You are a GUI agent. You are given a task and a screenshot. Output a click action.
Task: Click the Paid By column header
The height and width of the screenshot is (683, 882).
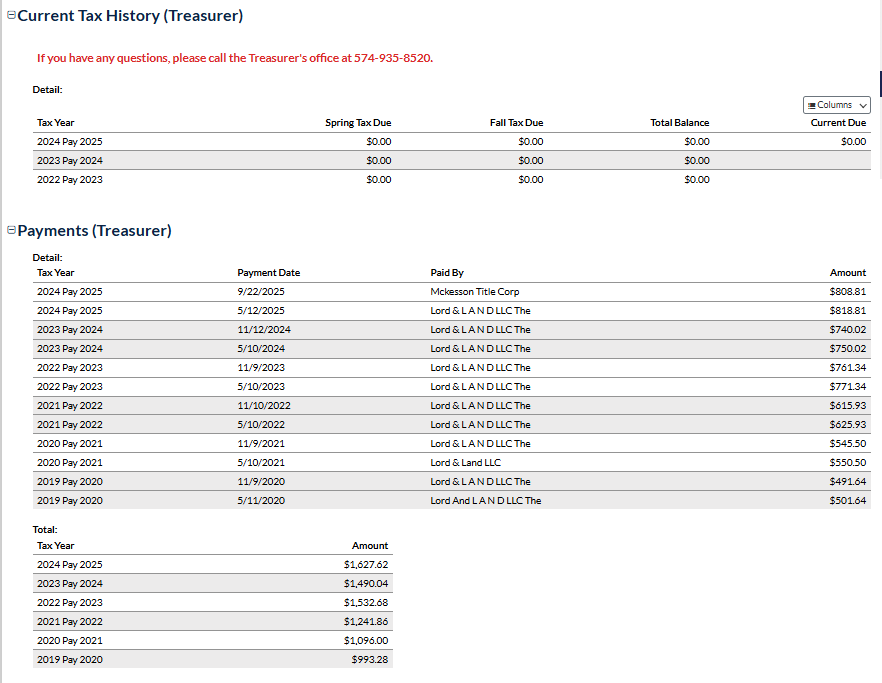(447, 273)
